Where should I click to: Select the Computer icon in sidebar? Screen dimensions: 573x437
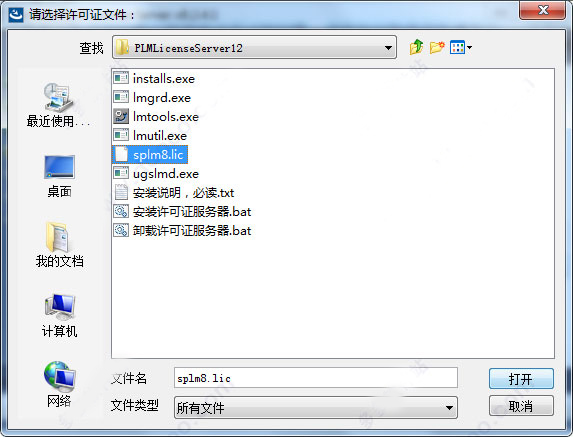click(59, 315)
